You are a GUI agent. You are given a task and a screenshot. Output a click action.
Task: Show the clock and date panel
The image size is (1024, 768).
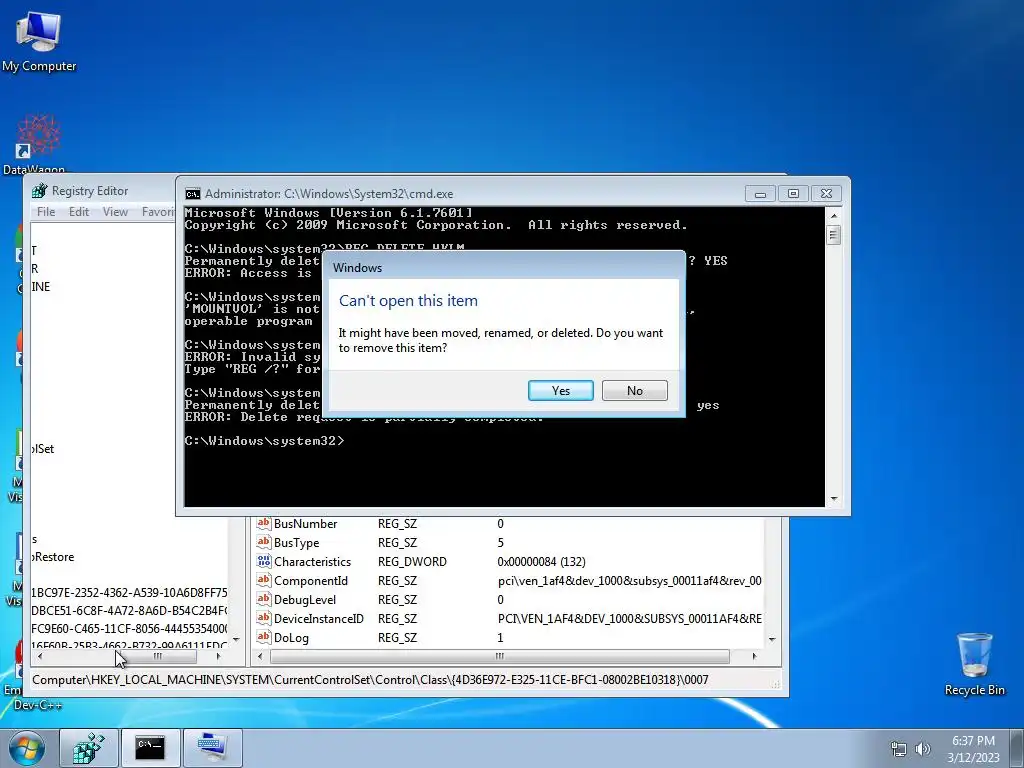pos(973,749)
